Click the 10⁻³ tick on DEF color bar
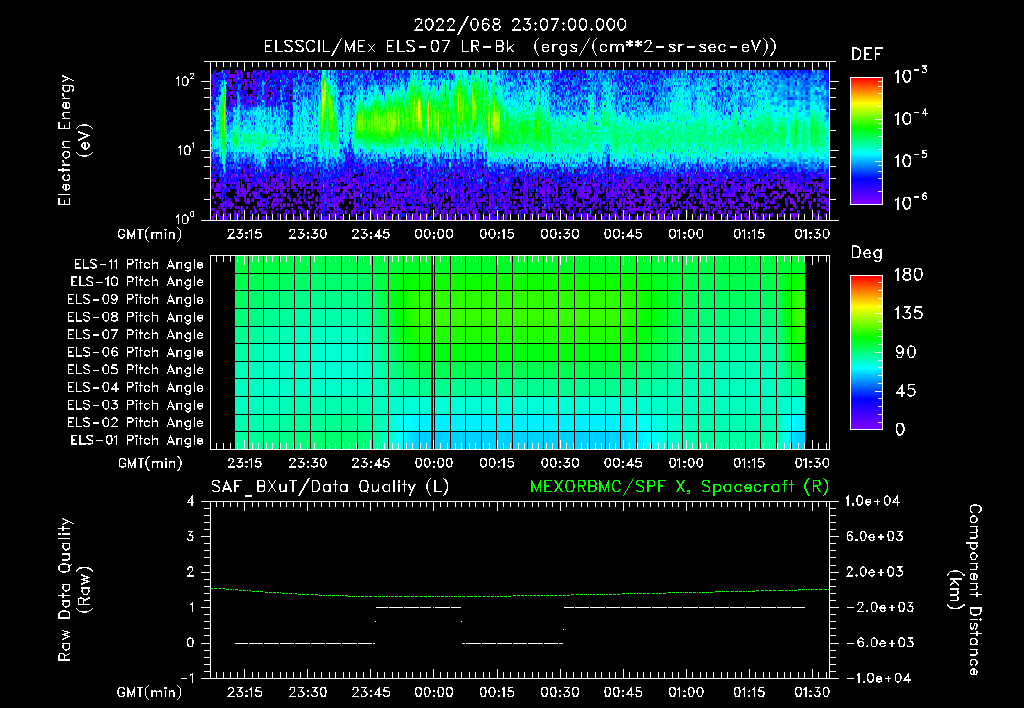This screenshot has height=708, width=1024. point(910,76)
